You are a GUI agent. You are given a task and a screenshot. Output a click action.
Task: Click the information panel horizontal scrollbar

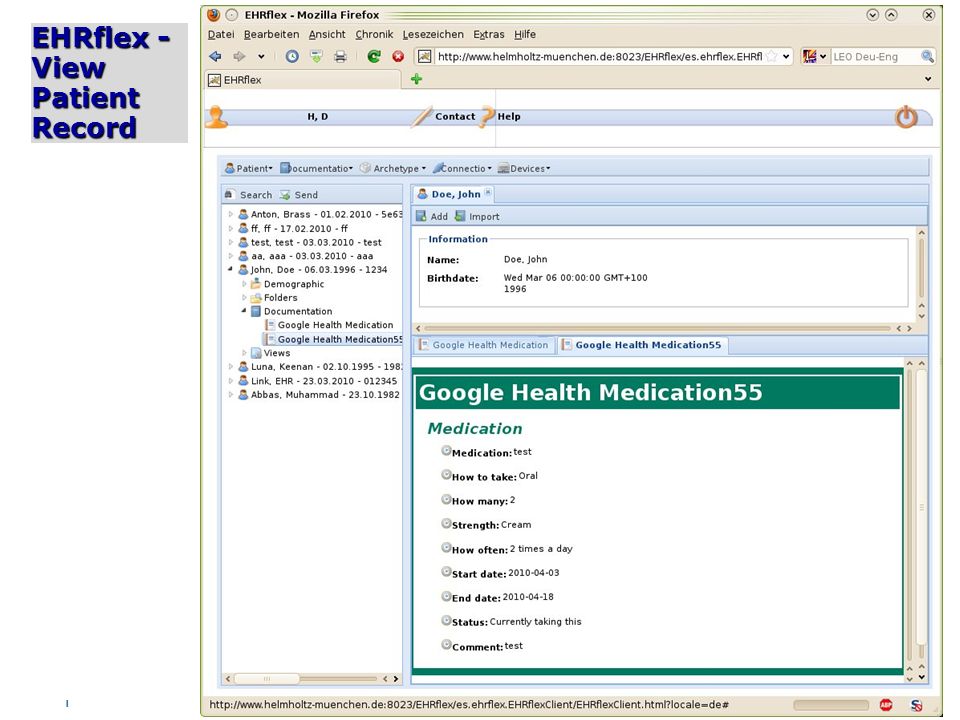tap(658, 328)
